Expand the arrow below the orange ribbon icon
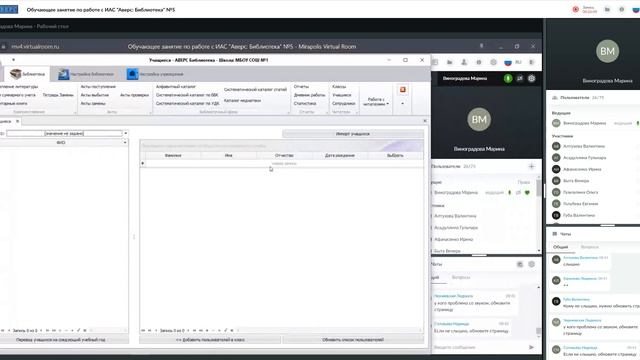 [x=403, y=103]
